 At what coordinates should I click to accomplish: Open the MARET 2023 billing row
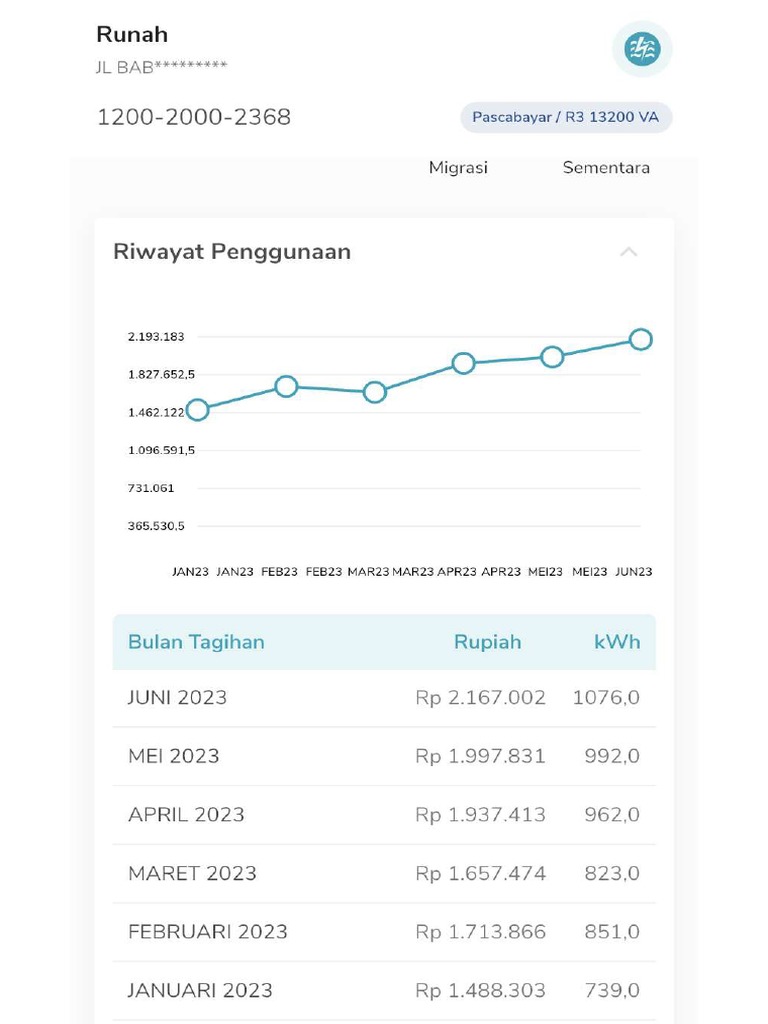click(384, 874)
